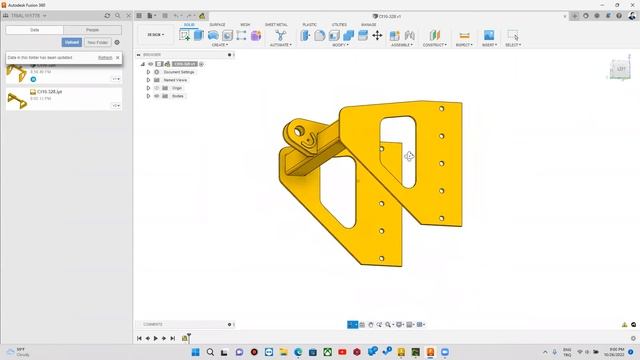
Task: Select the Create Sketch tool
Action: [x=184, y=36]
